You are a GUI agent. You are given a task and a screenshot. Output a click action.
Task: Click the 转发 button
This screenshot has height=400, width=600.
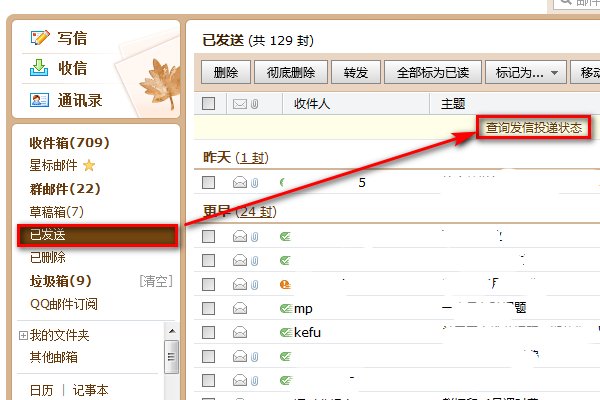pos(356,72)
